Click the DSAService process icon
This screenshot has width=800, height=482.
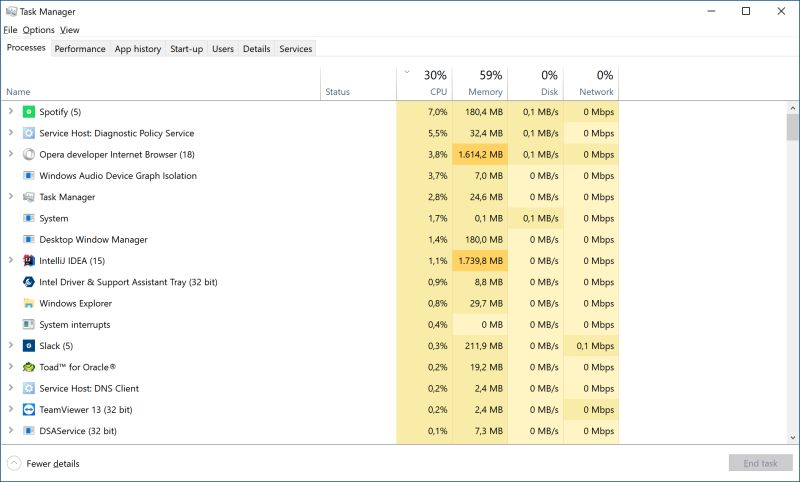pos(29,431)
